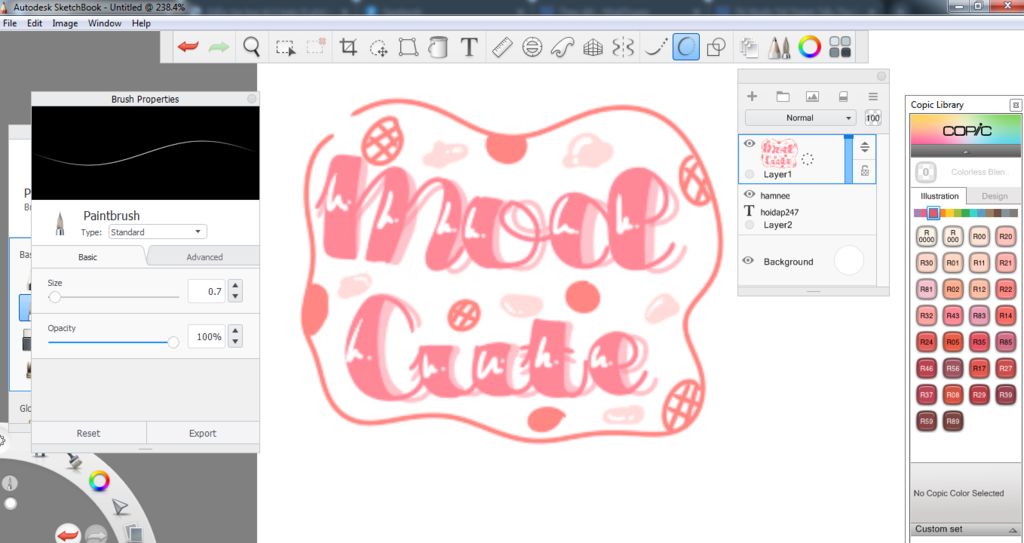Clear the layer with eraser icon
The image size is (1024, 543).
click(843, 97)
